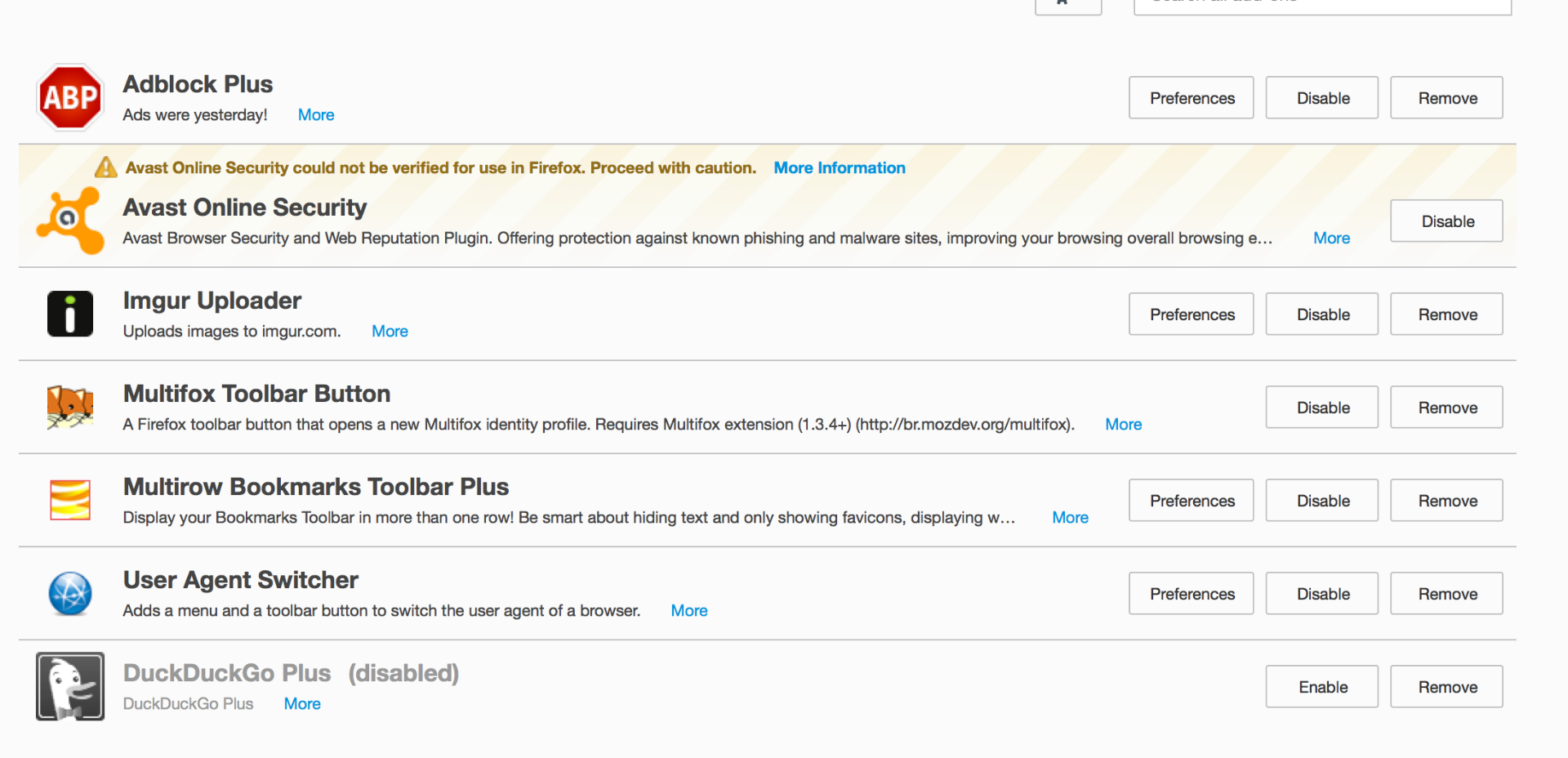Click the Adblock Plus ABP icon
1568x758 pixels.
(x=70, y=98)
